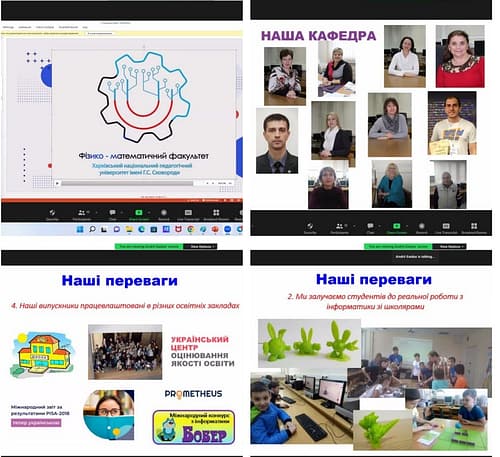Open File Explorer from the taskbar

(129, 229)
